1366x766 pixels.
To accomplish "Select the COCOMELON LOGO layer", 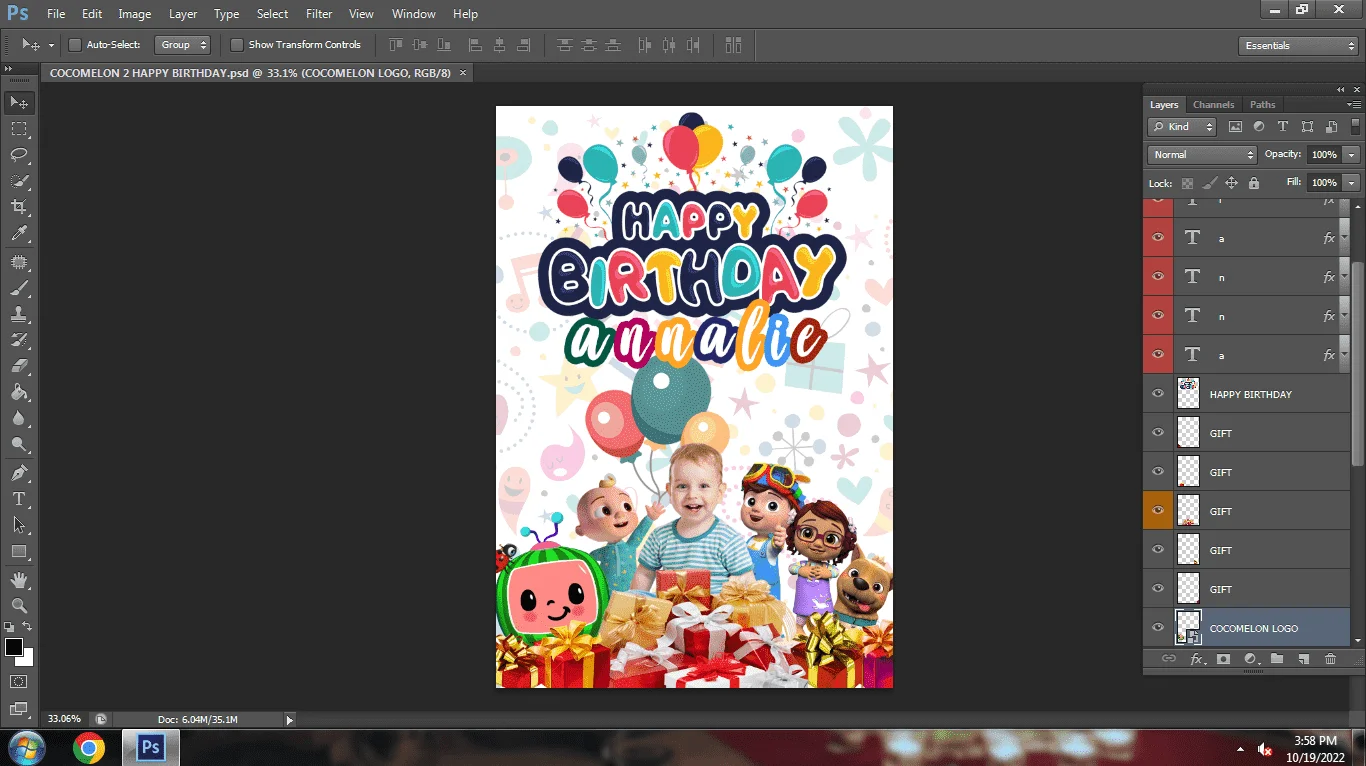I will point(1254,628).
